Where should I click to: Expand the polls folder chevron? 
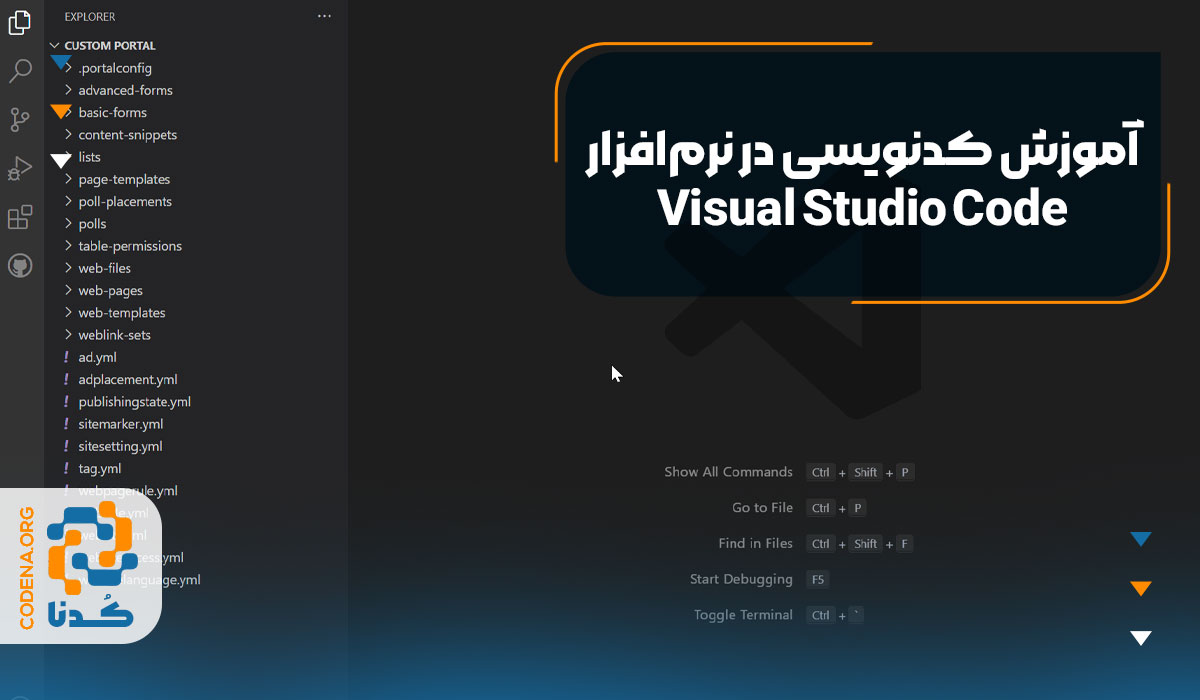pos(68,224)
